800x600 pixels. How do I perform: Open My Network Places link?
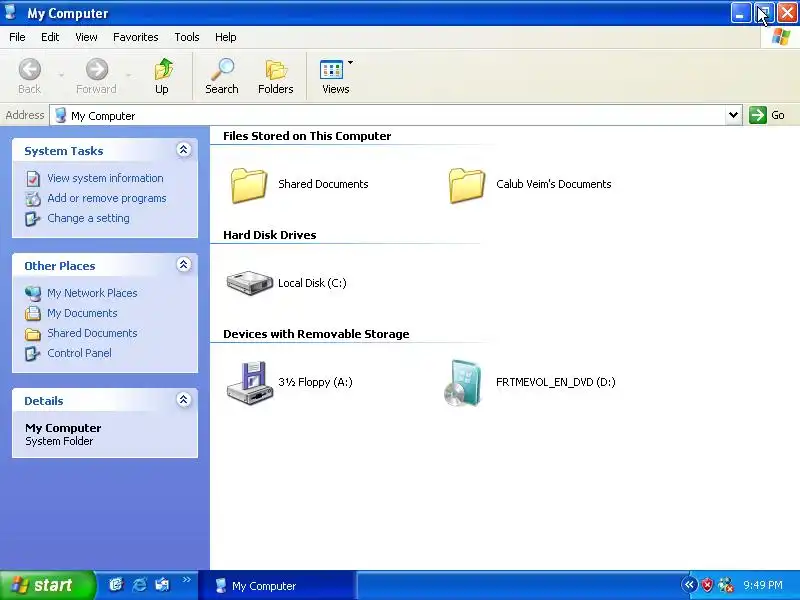[x=92, y=293]
